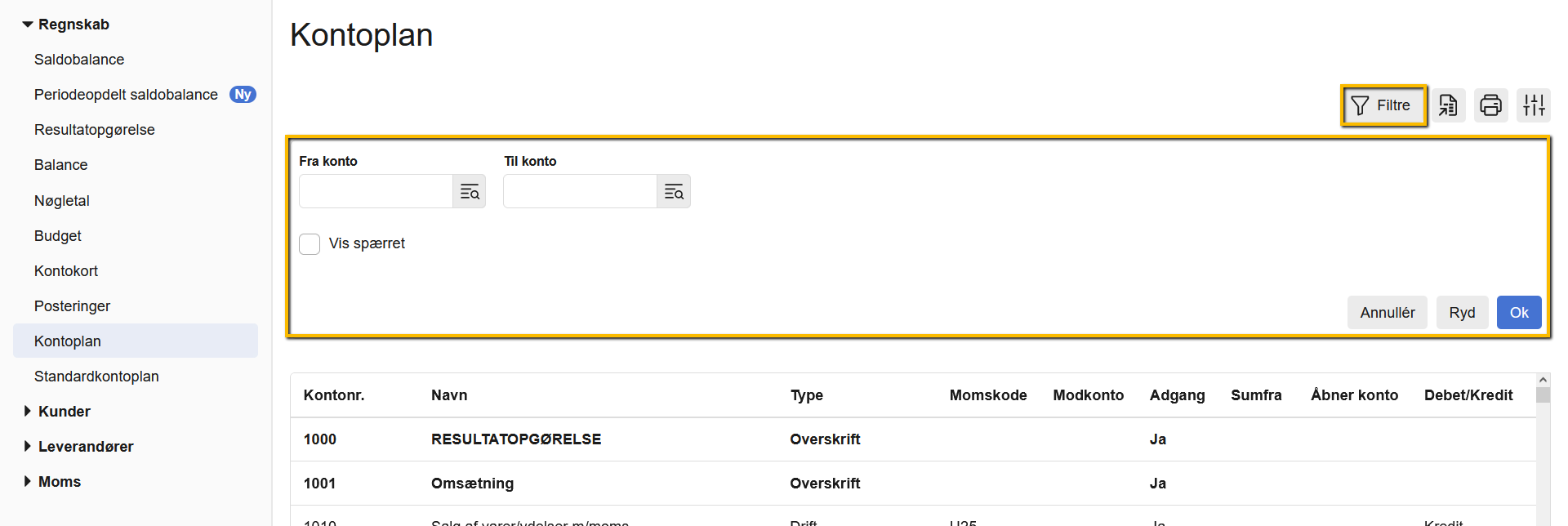Click the printer icon
The image size is (1568, 526).
click(x=1490, y=105)
